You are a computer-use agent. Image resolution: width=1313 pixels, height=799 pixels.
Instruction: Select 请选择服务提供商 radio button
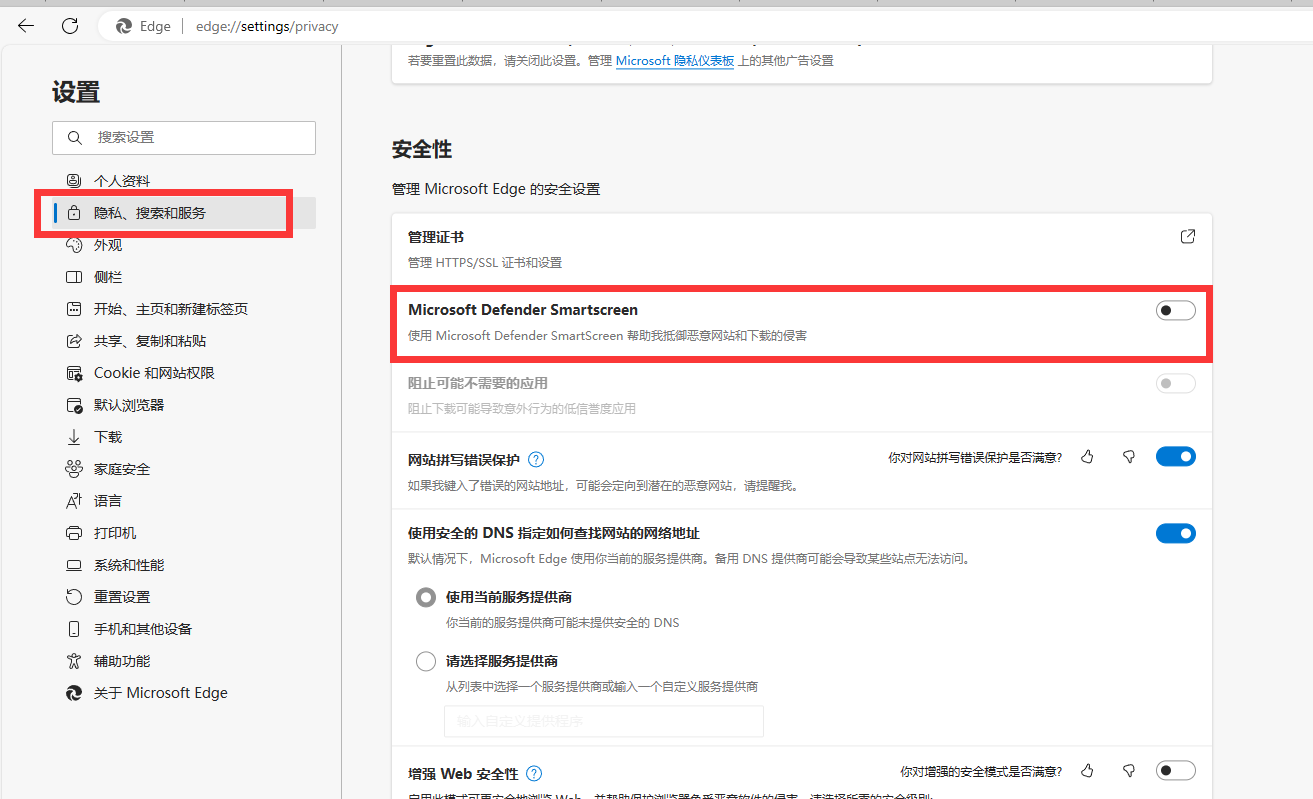pos(426,661)
